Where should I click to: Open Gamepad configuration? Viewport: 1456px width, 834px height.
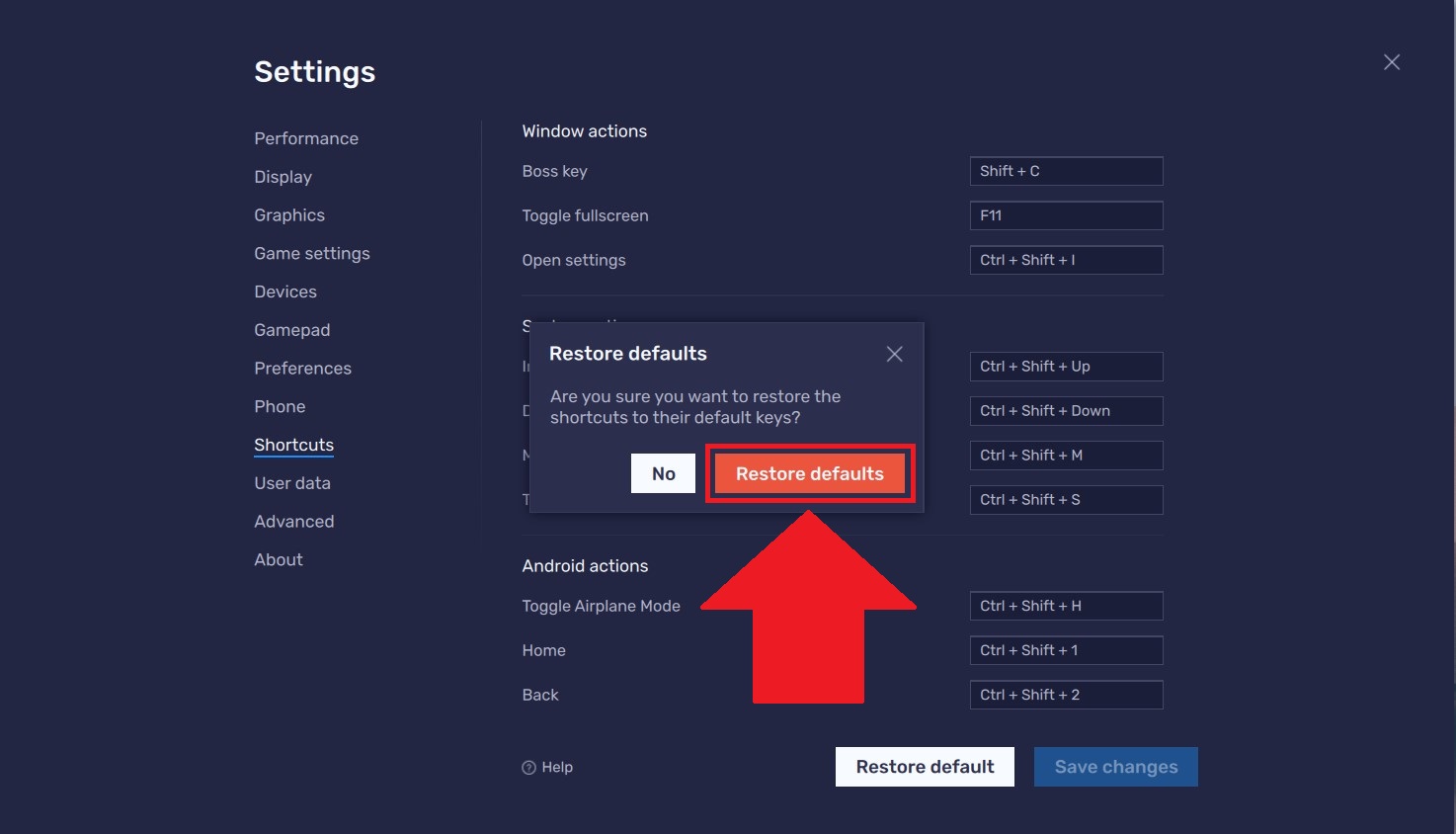pos(291,329)
